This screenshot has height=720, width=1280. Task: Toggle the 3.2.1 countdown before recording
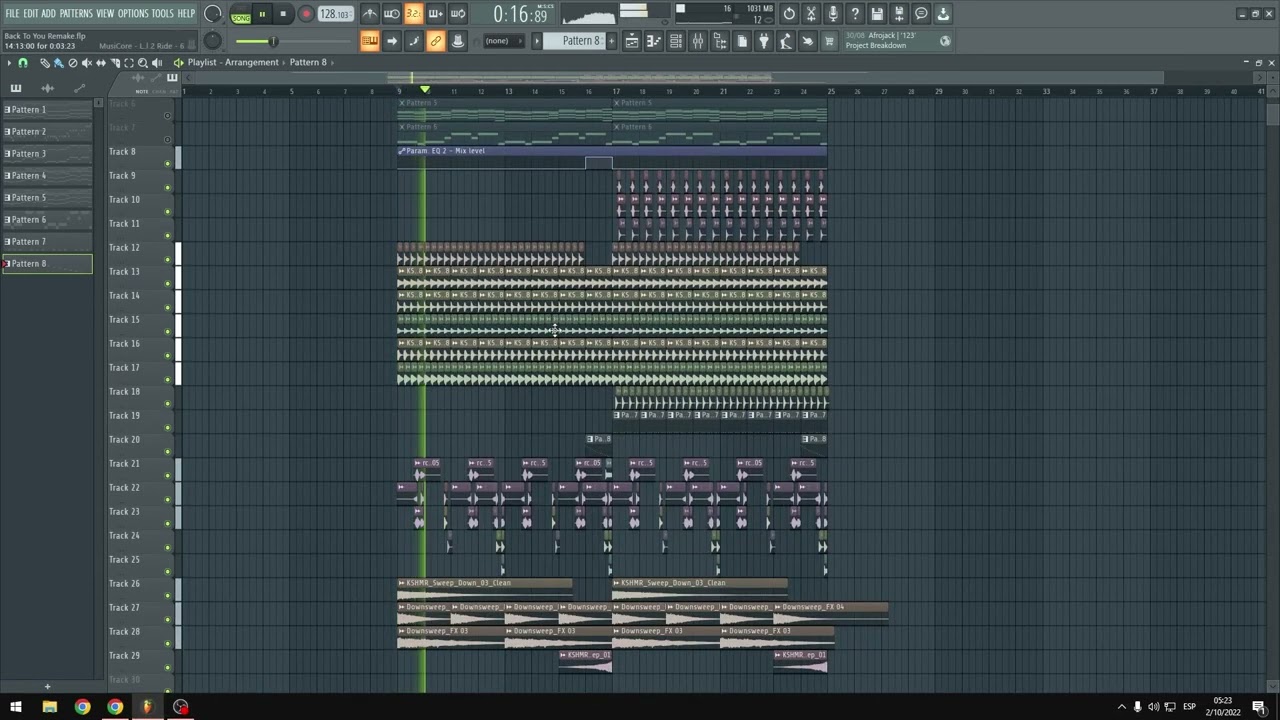pos(413,14)
